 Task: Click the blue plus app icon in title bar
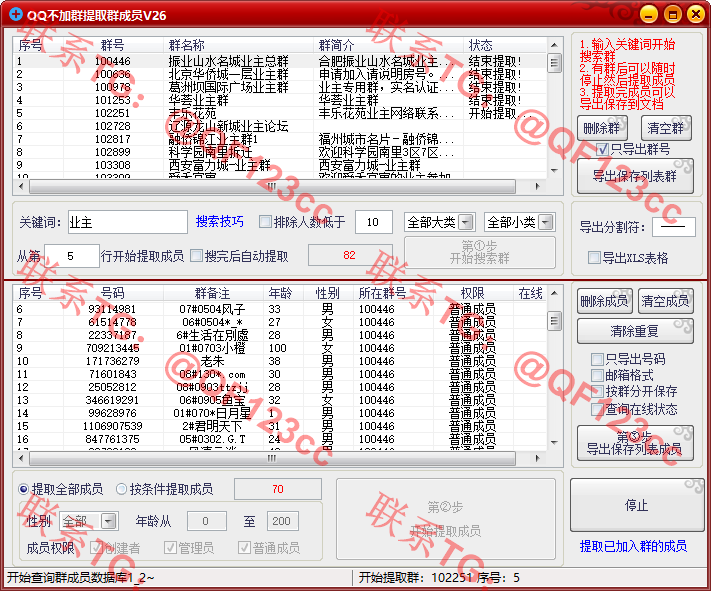(x=15, y=15)
